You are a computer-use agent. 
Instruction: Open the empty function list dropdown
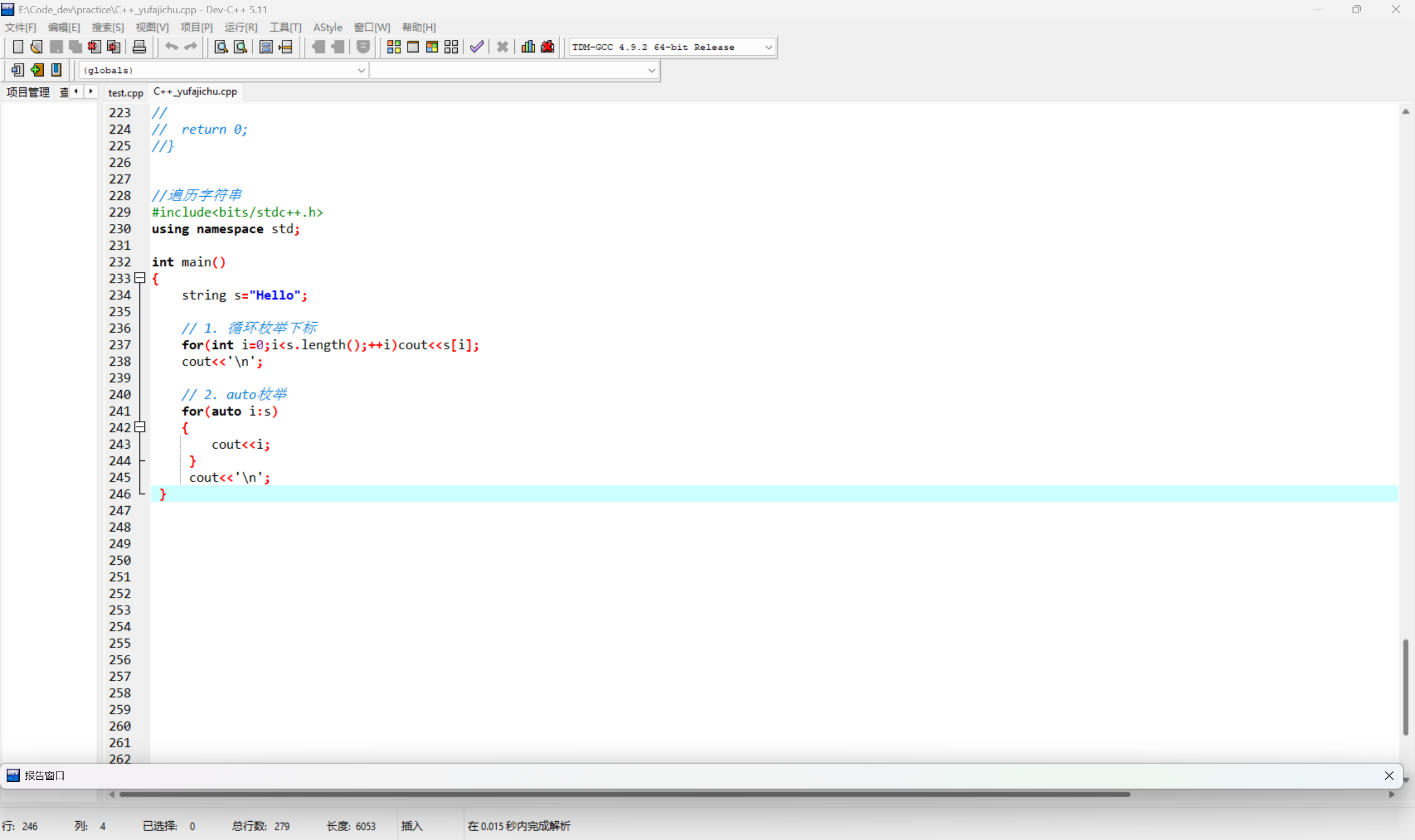coord(651,70)
